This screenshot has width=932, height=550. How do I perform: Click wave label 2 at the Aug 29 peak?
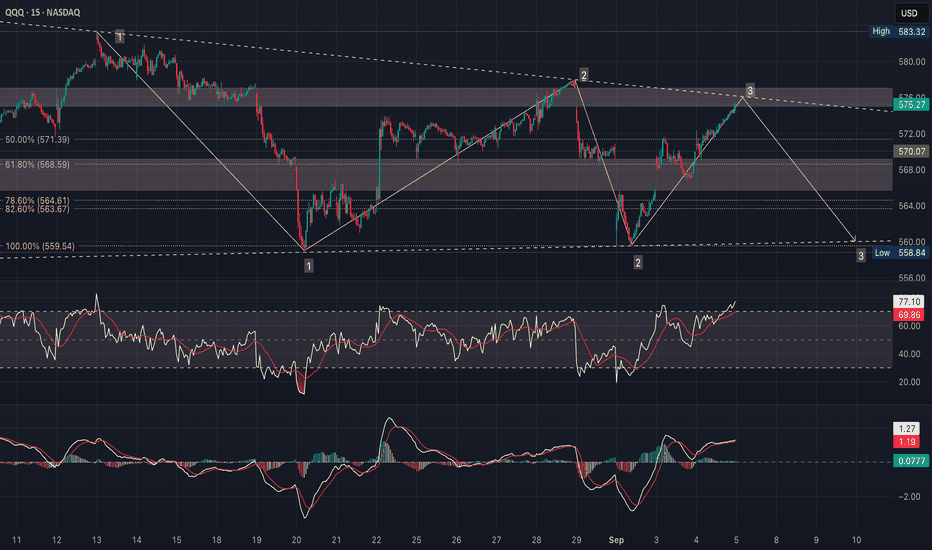coord(584,76)
